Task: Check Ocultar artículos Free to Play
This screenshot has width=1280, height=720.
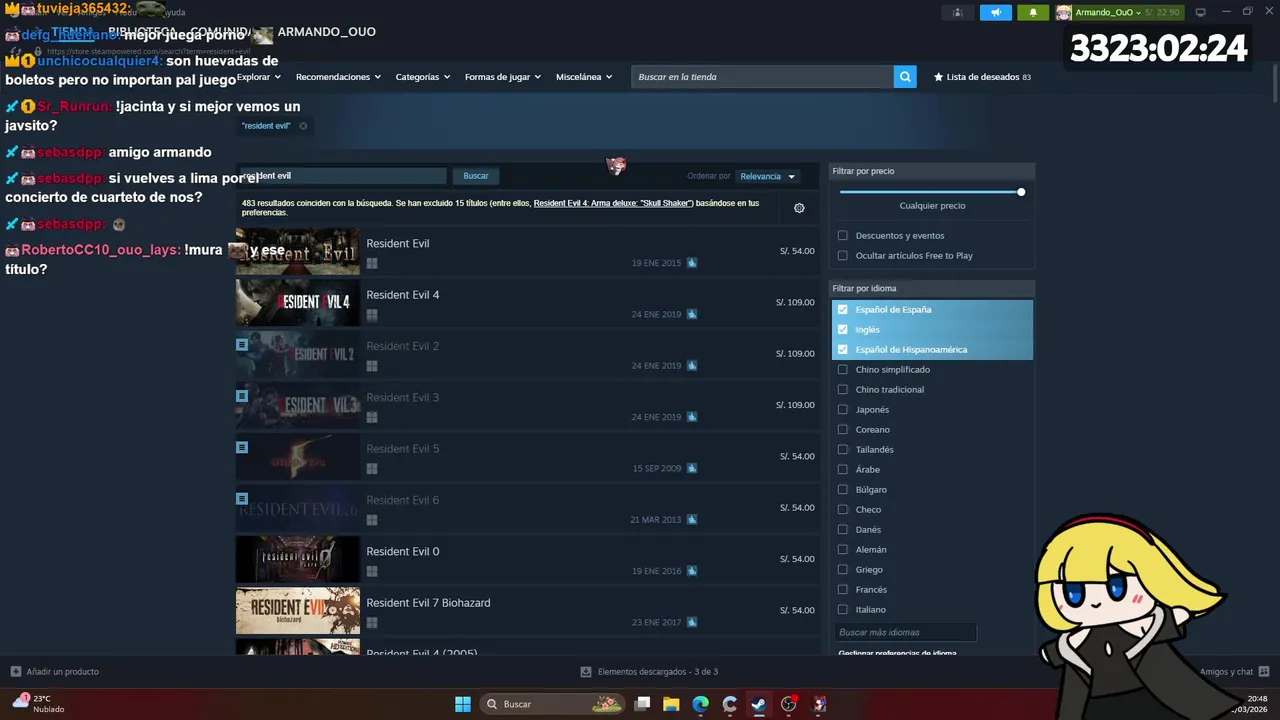Action: (843, 256)
